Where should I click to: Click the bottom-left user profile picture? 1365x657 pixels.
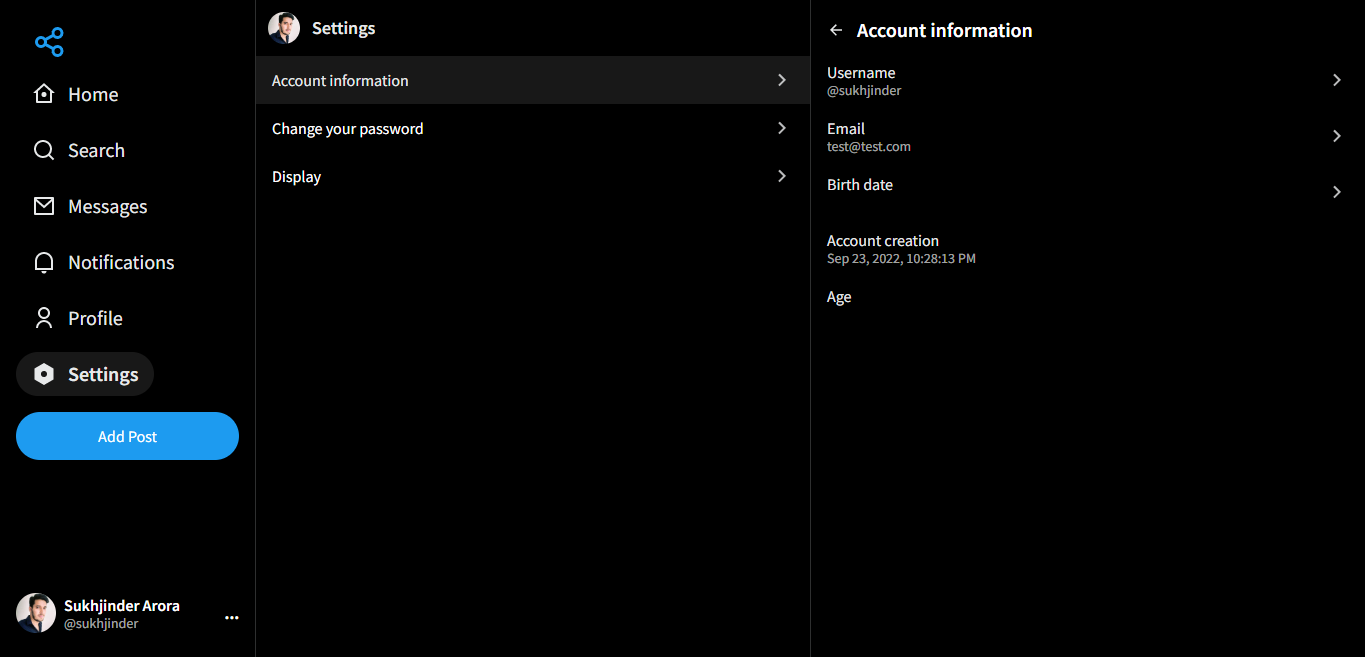36,613
